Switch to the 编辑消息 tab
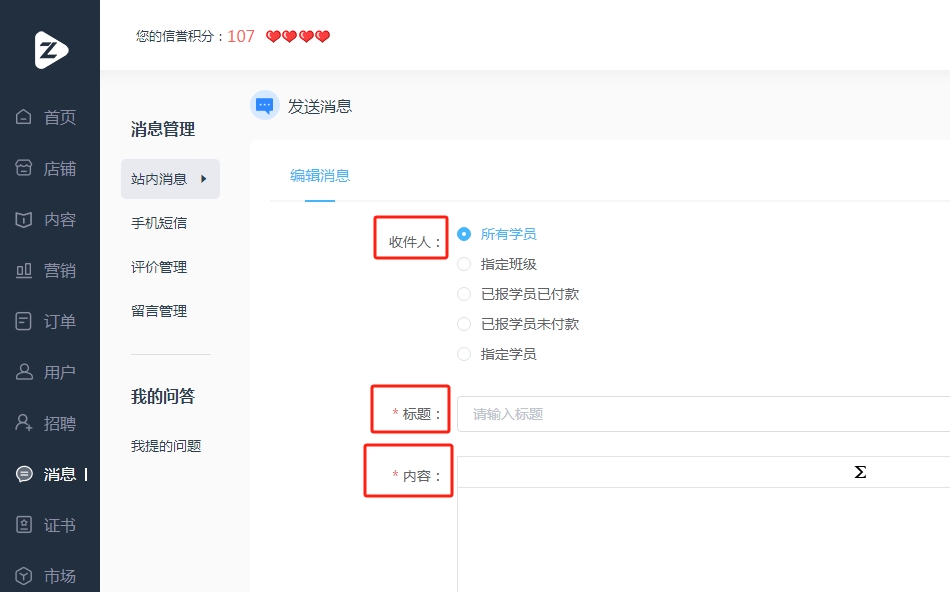Viewport: 950px width, 592px height. click(x=320, y=176)
